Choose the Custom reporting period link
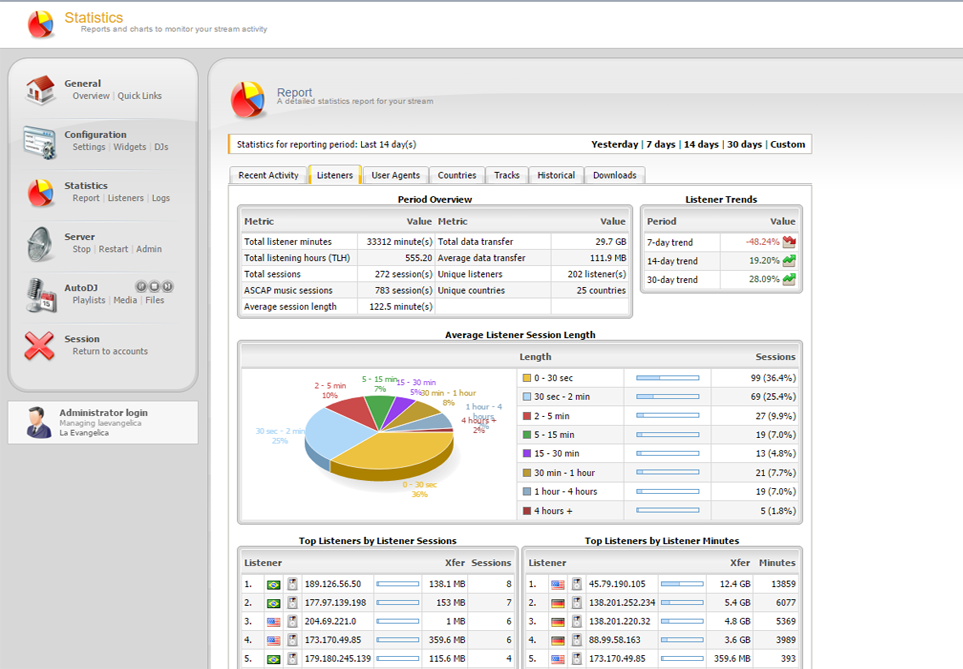This screenshot has width=963, height=669. [x=787, y=144]
